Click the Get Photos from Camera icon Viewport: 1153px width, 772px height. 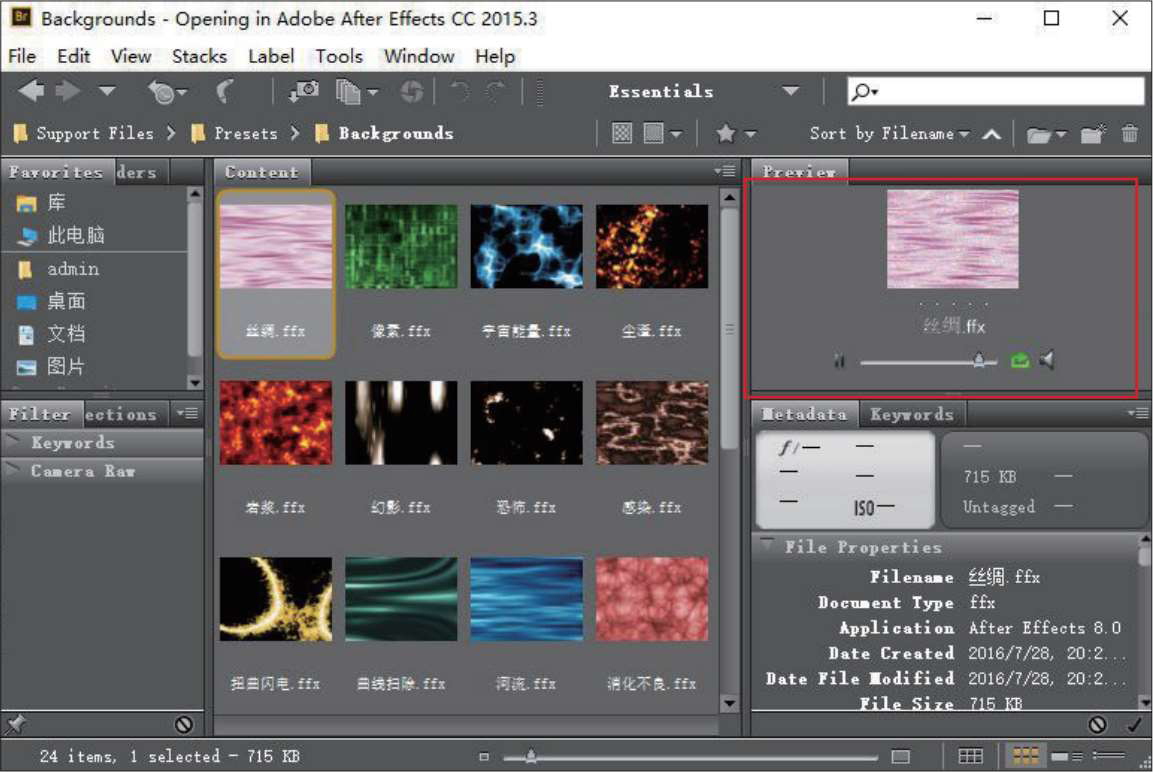tap(303, 92)
